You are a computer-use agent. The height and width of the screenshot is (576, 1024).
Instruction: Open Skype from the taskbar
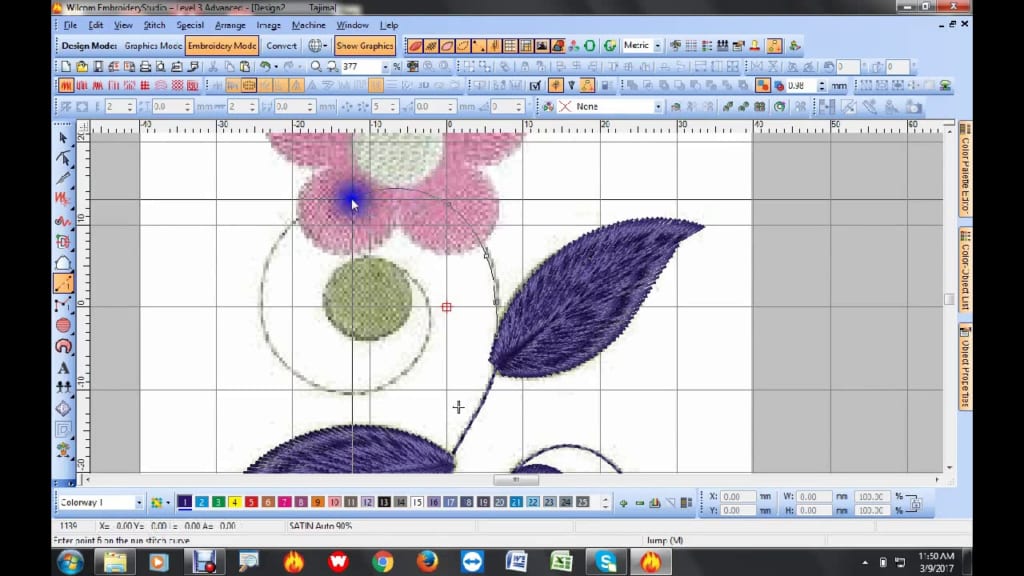click(605, 562)
